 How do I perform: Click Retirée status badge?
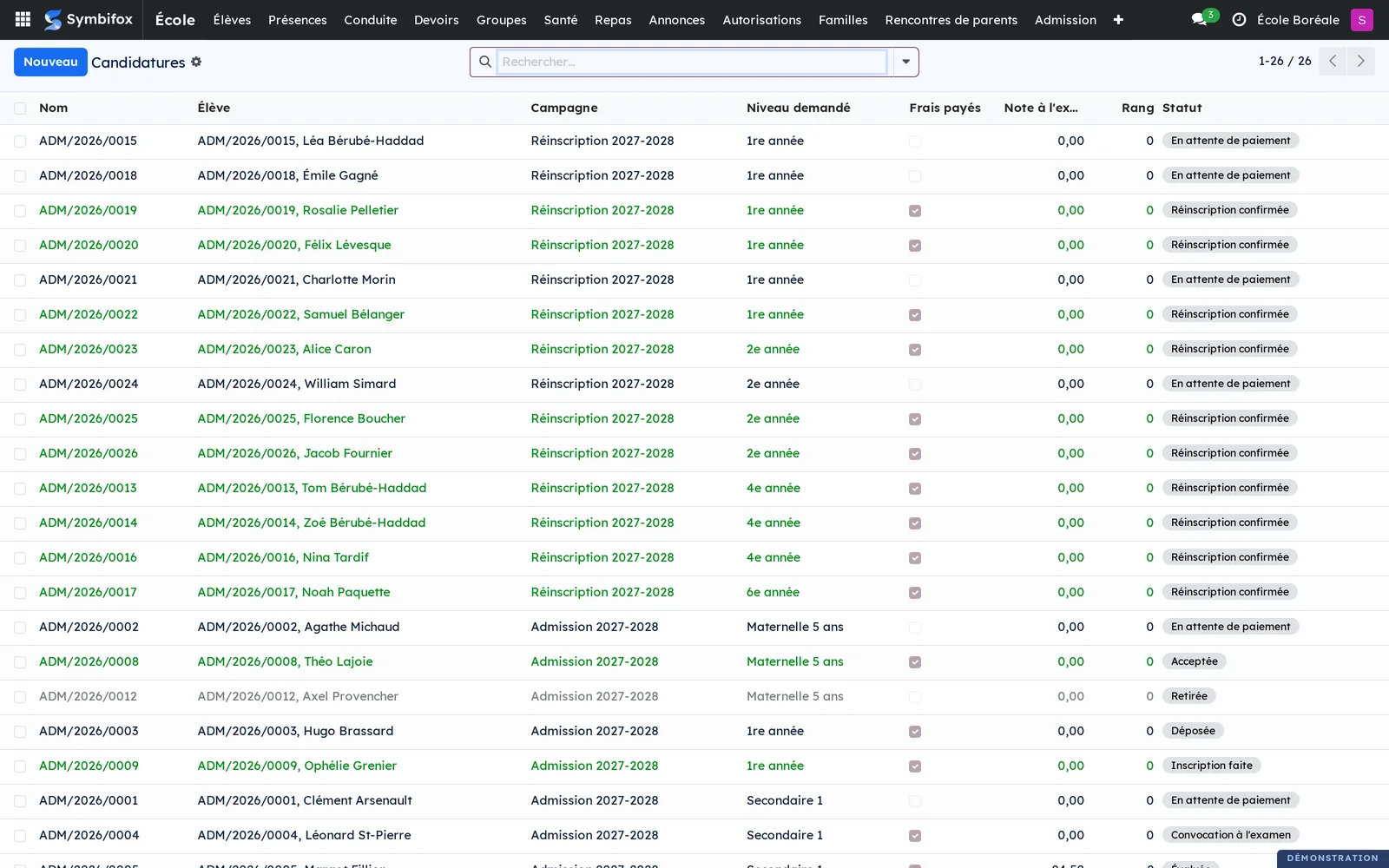[x=1188, y=696]
